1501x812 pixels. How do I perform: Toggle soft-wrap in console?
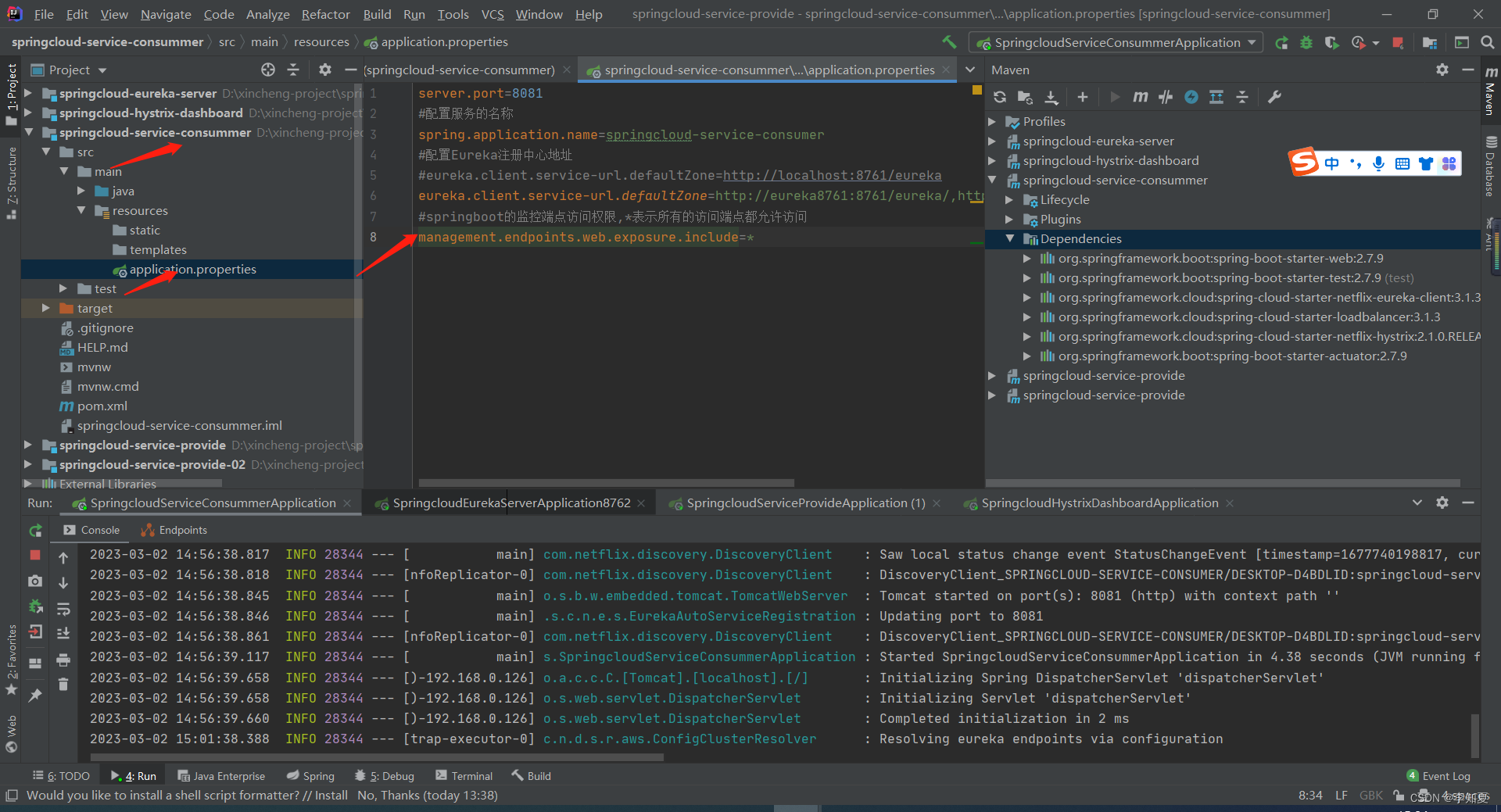[x=63, y=609]
